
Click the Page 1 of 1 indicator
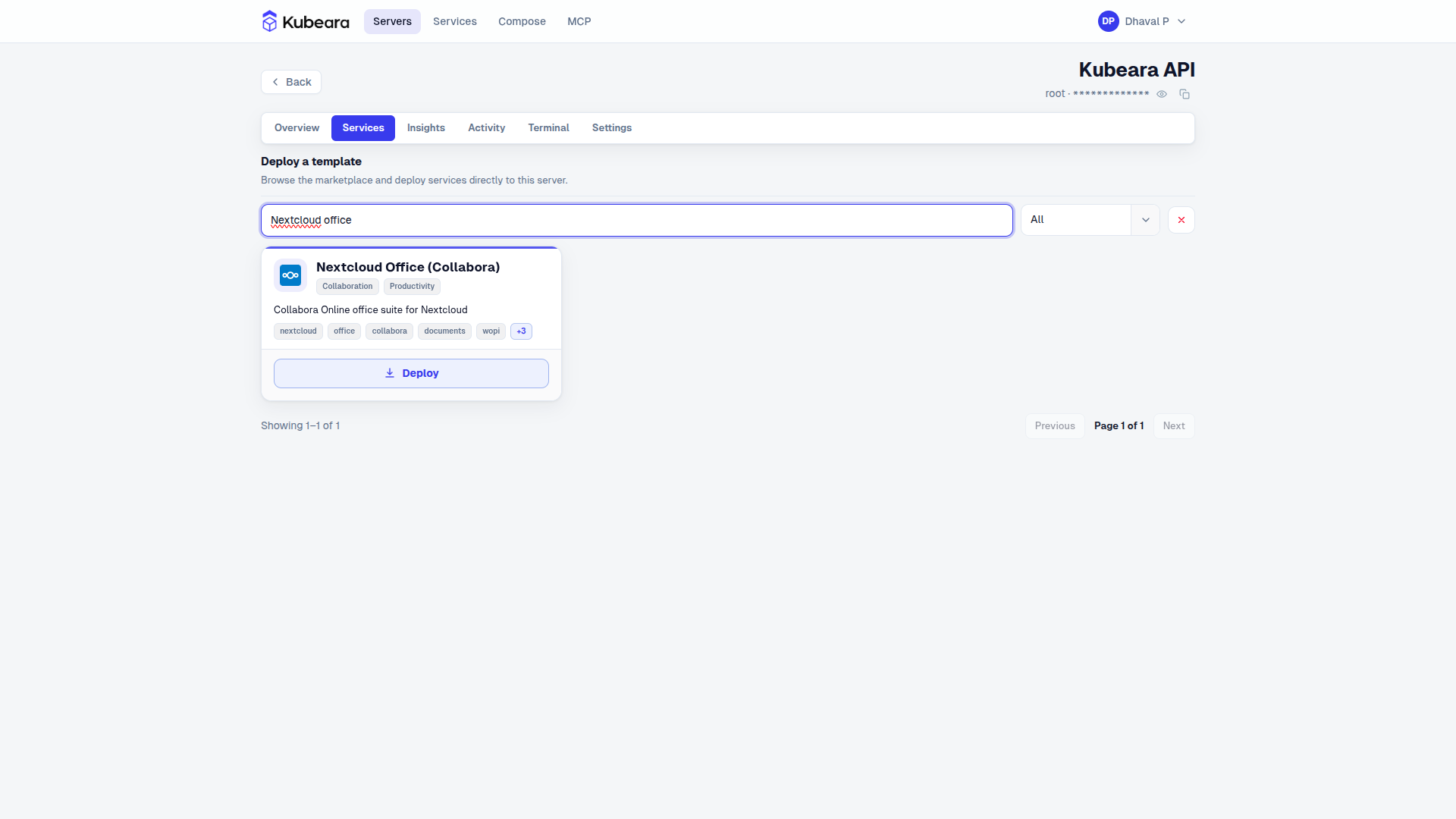click(x=1119, y=425)
